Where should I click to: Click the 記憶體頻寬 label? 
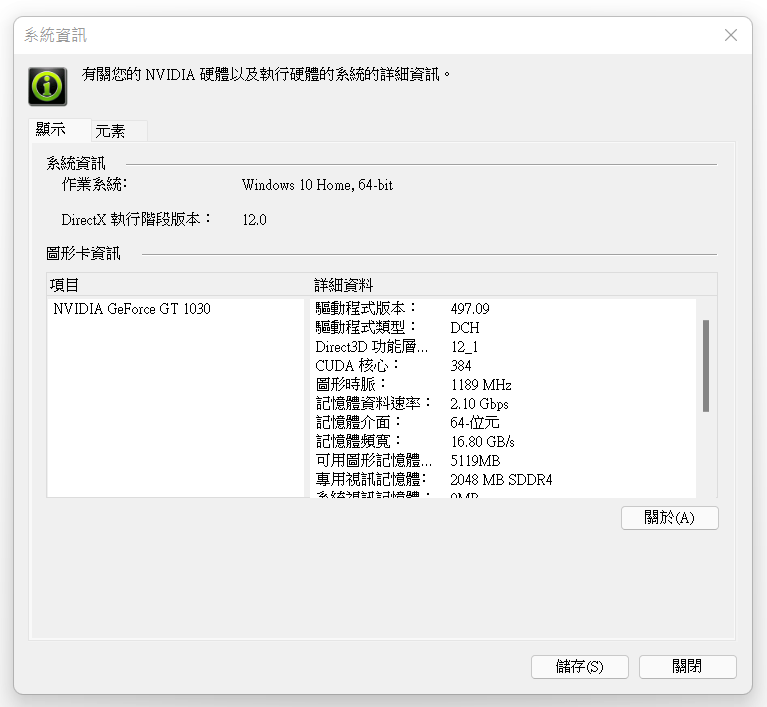[x=358, y=441]
